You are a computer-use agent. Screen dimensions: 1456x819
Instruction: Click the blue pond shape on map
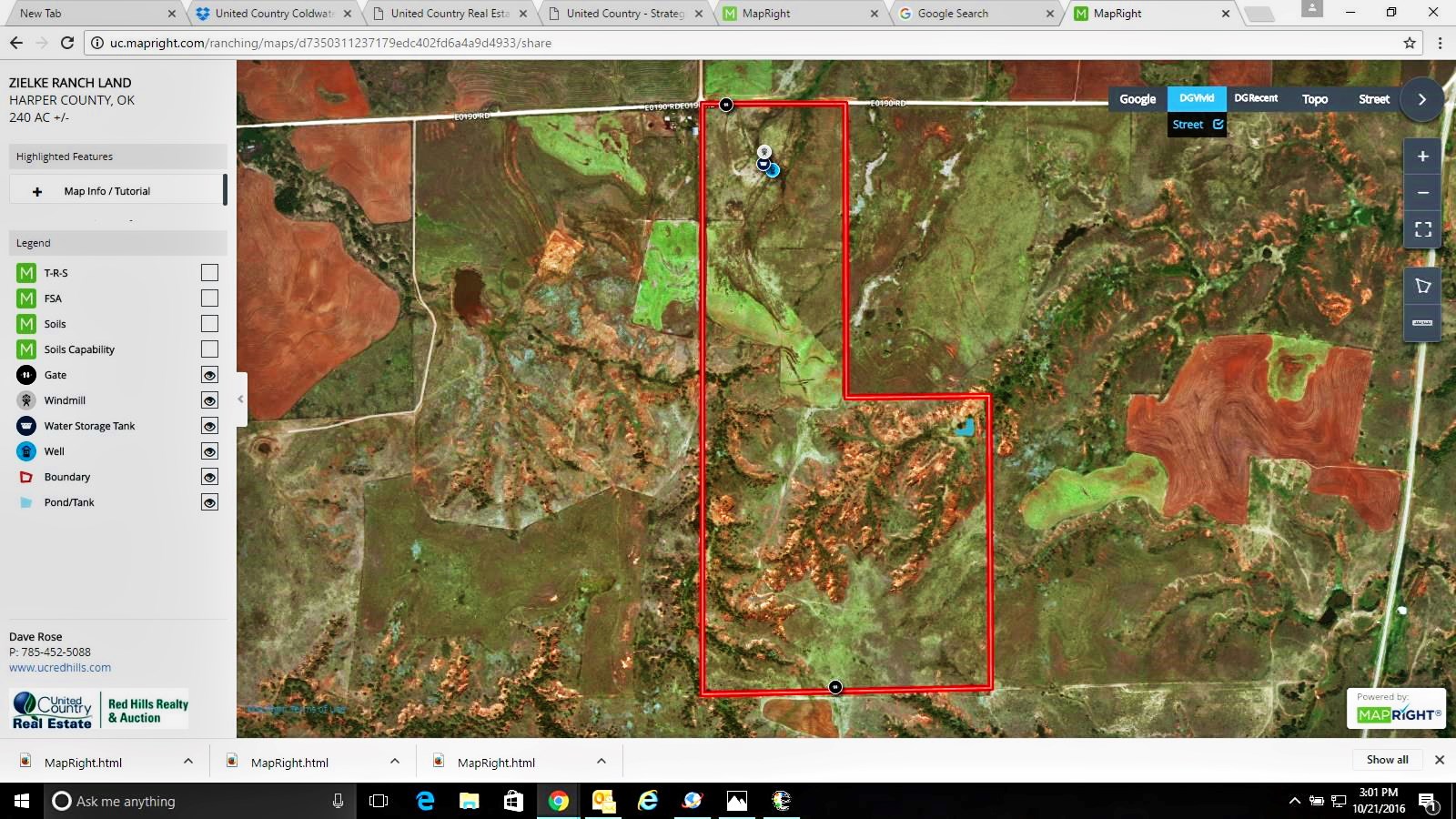[965, 427]
